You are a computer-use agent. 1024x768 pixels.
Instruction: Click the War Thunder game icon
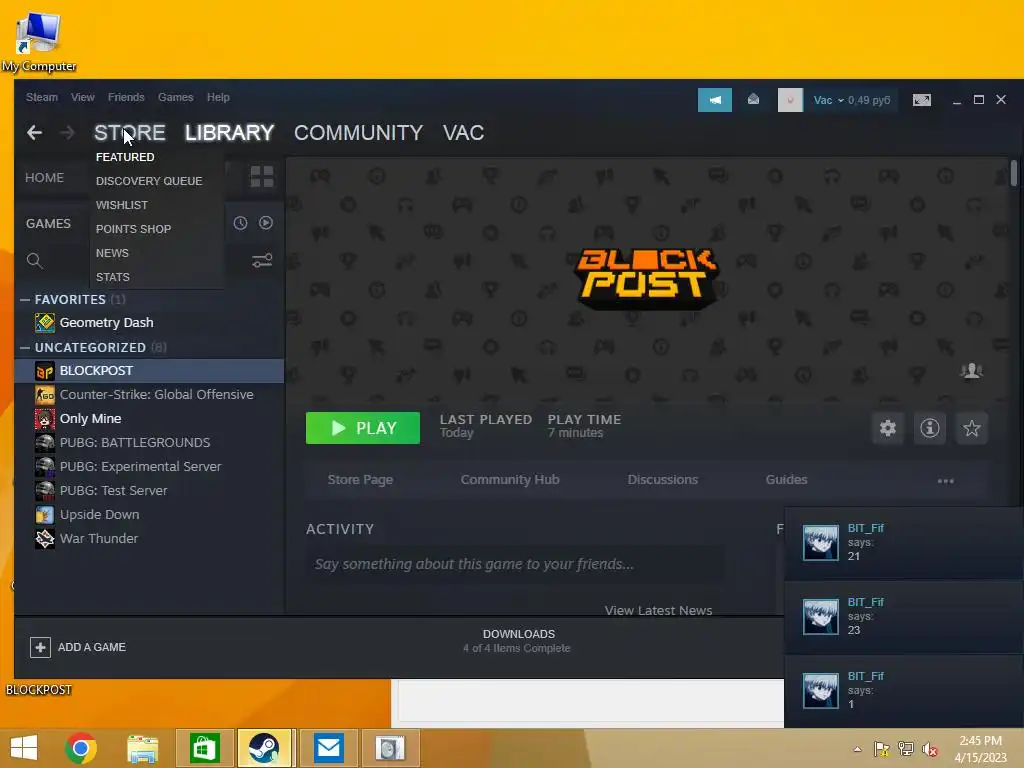coord(44,539)
